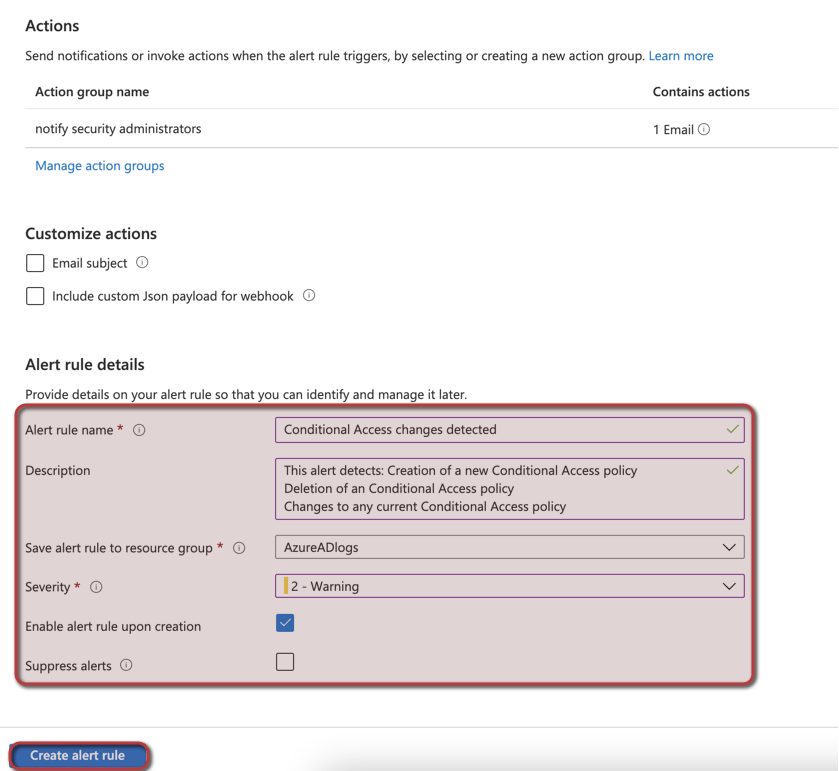Click info icon beside Email subject
This screenshot has height=771, width=839.
pyautogui.click(x=142, y=263)
